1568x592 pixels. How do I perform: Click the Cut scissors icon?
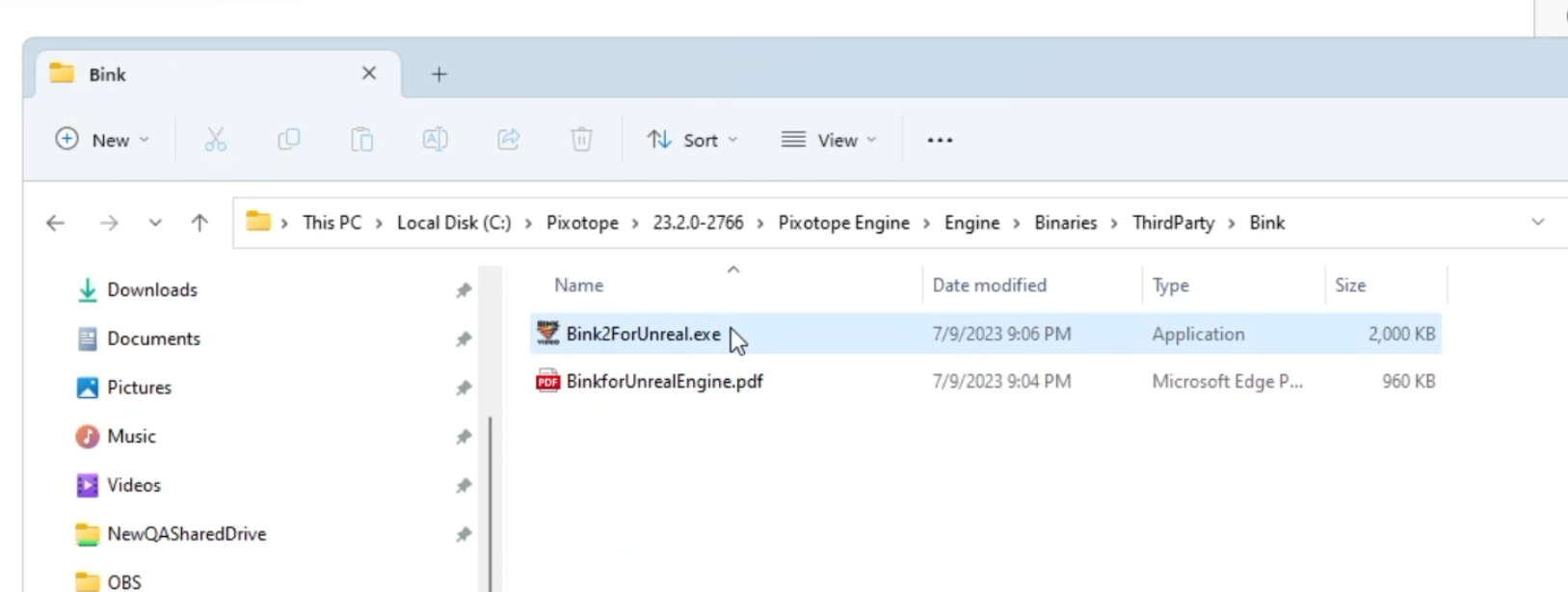(x=215, y=140)
